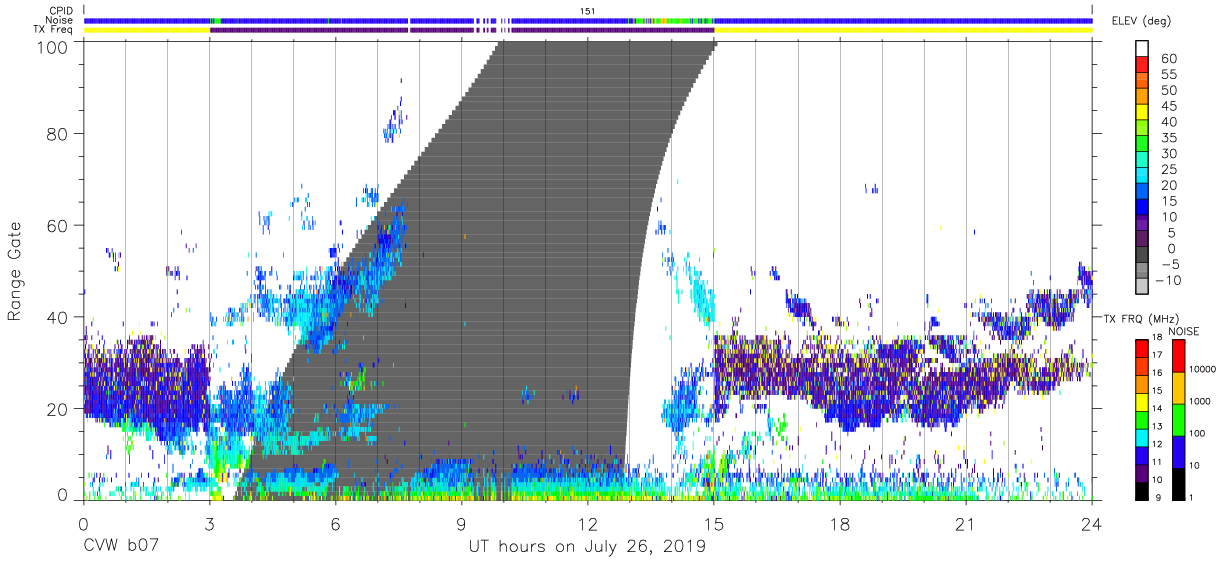Pick the yellow segment of the ELEV colorbar

point(1144,112)
